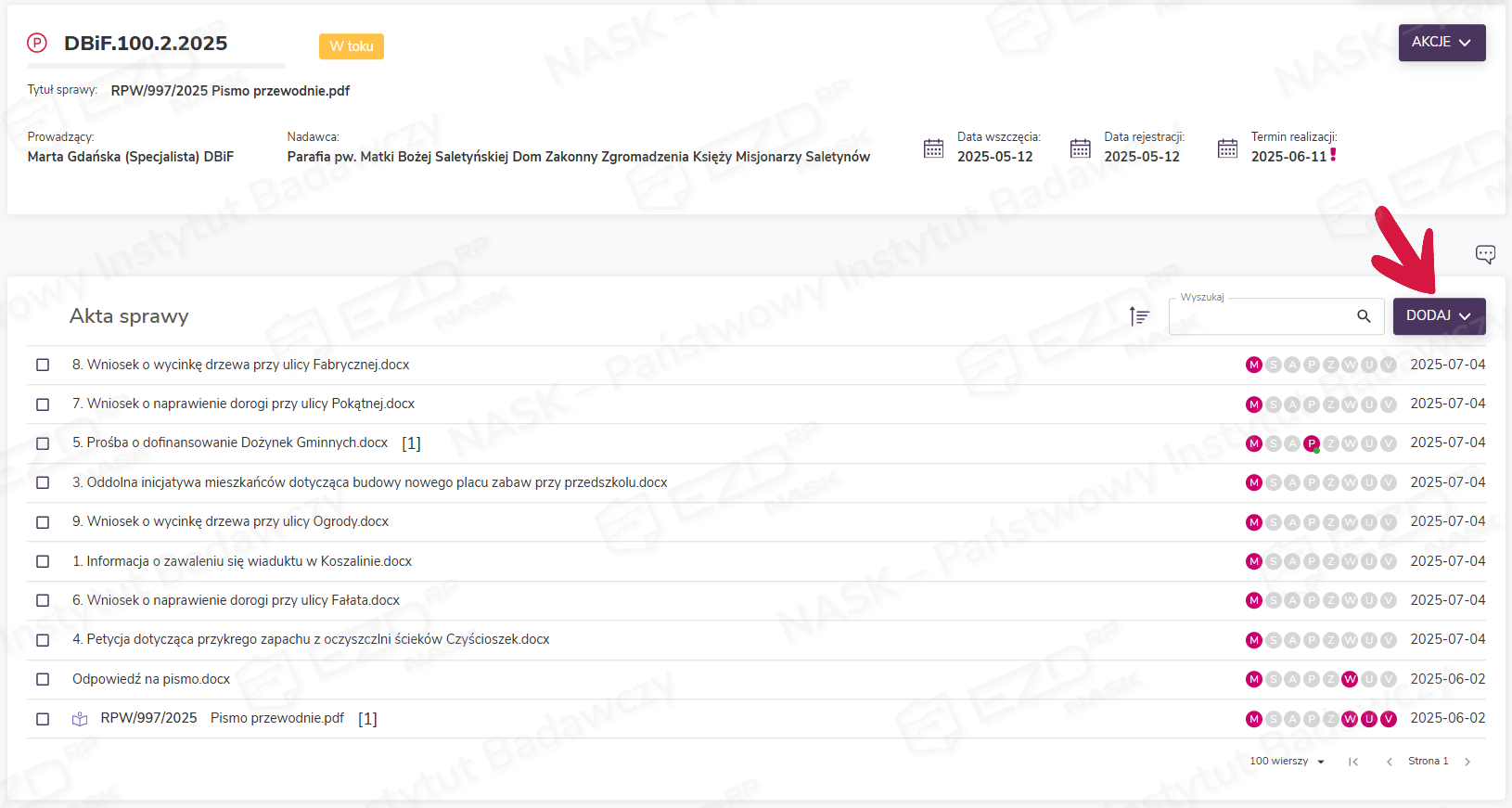Open the comments speech bubble icon
The height and width of the screenshot is (808, 1512).
tap(1484, 254)
